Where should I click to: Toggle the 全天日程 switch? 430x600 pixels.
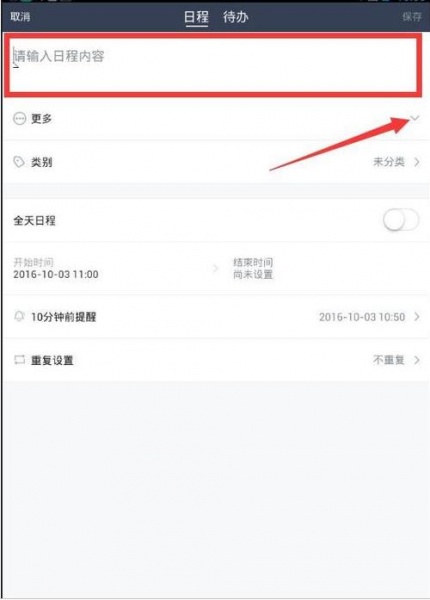pyautogui.click(x=401, y=220)
